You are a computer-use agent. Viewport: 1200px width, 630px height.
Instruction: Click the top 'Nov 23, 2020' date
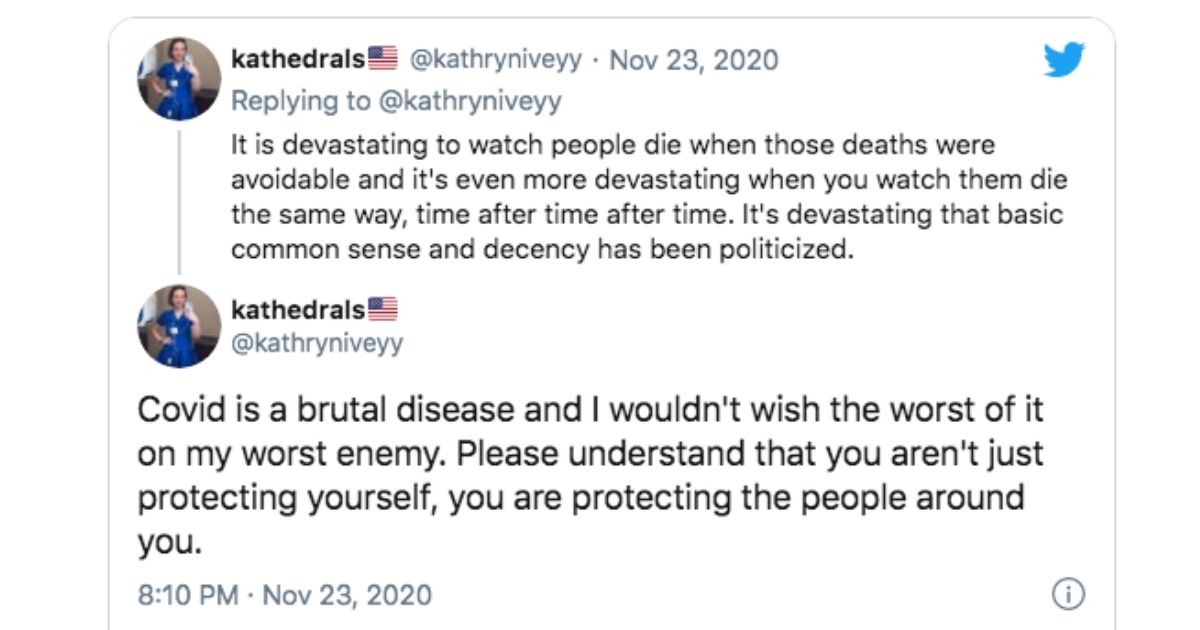pyautogui.click(x=693, y=59)
